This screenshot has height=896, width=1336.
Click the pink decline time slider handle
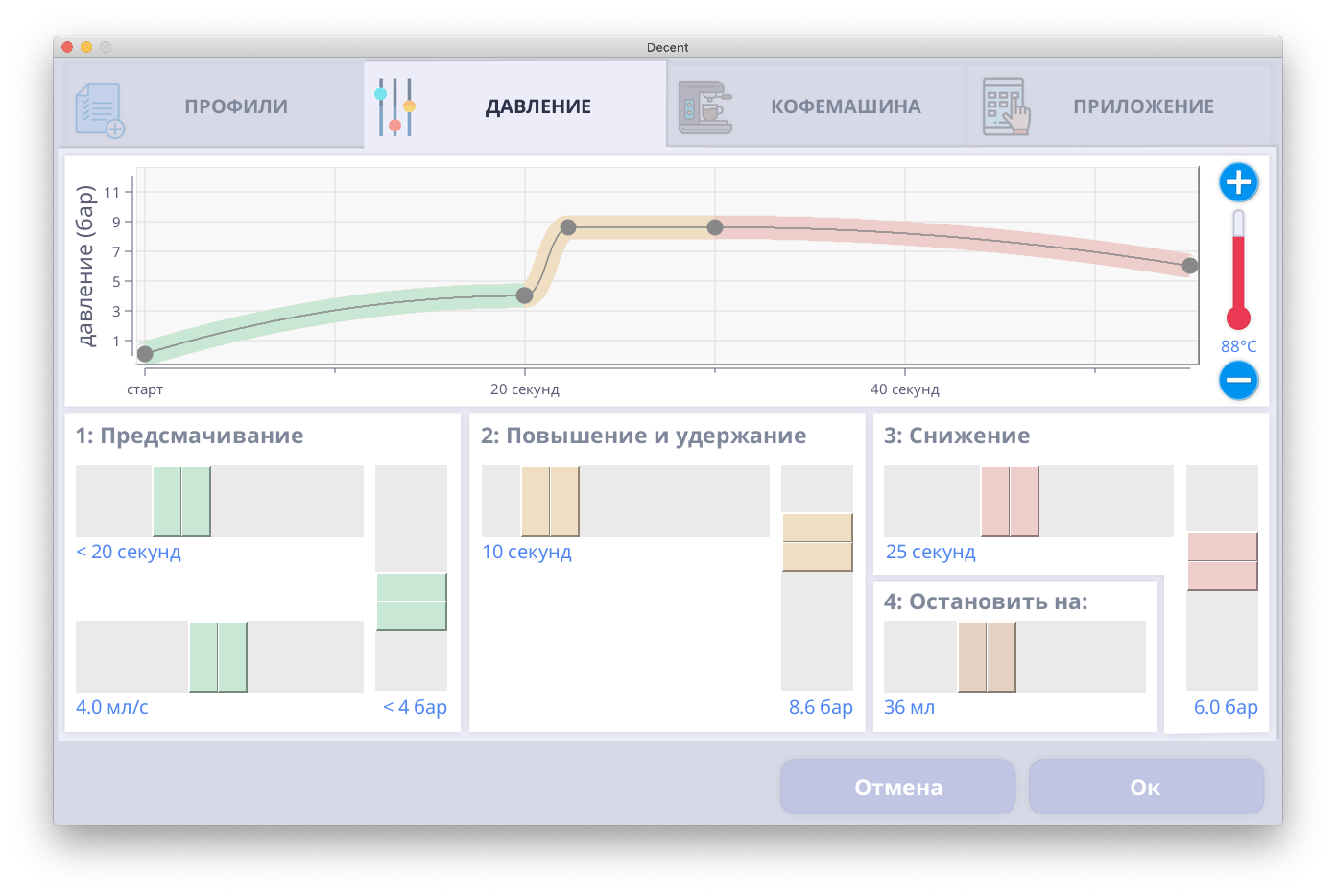pyautogui.click(x=1010, y=501)
